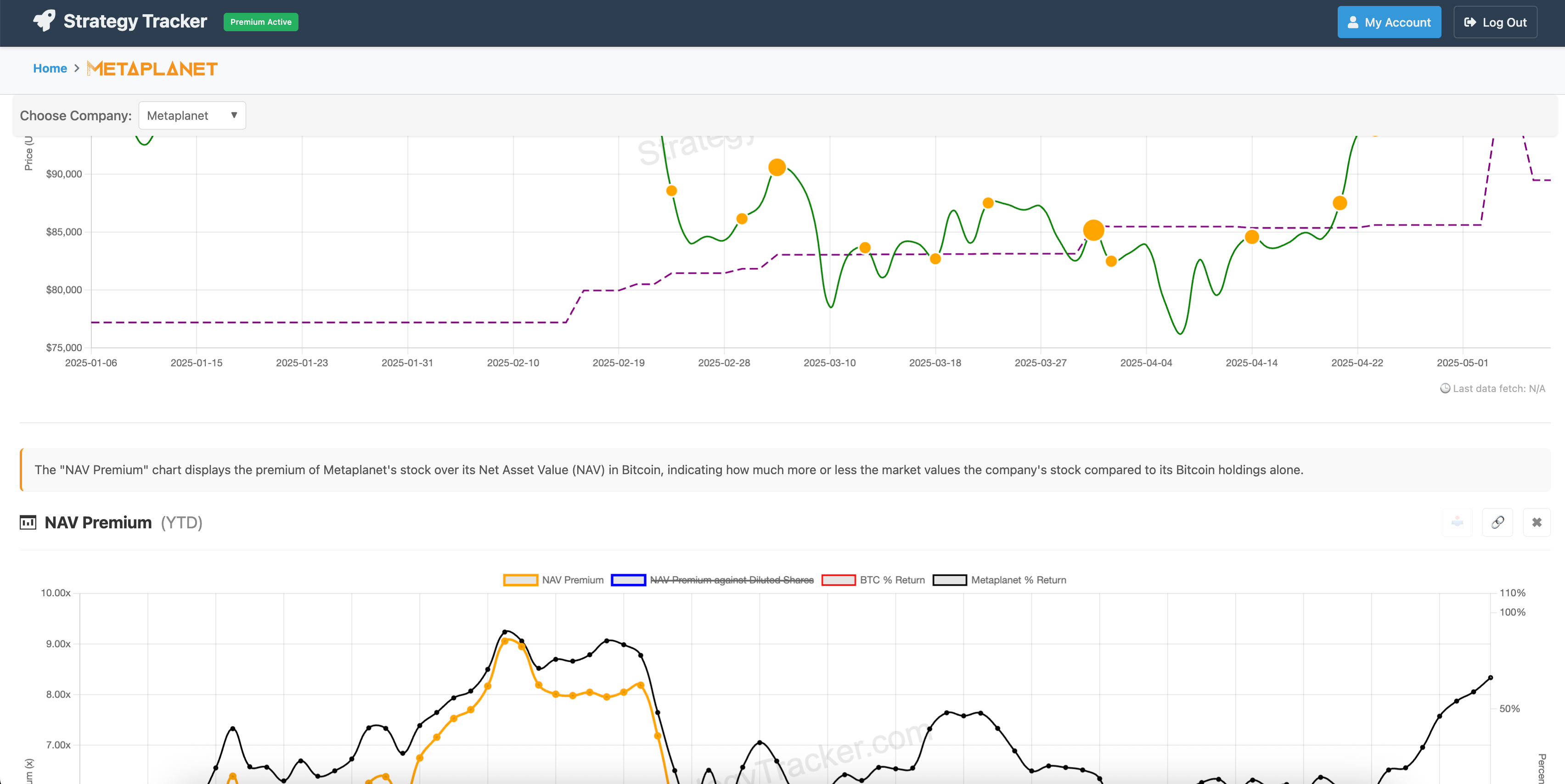Click the 'Last data fetch: N/A' text
The height and width of the screenshot is (784, 1565).
(1499, 389)
